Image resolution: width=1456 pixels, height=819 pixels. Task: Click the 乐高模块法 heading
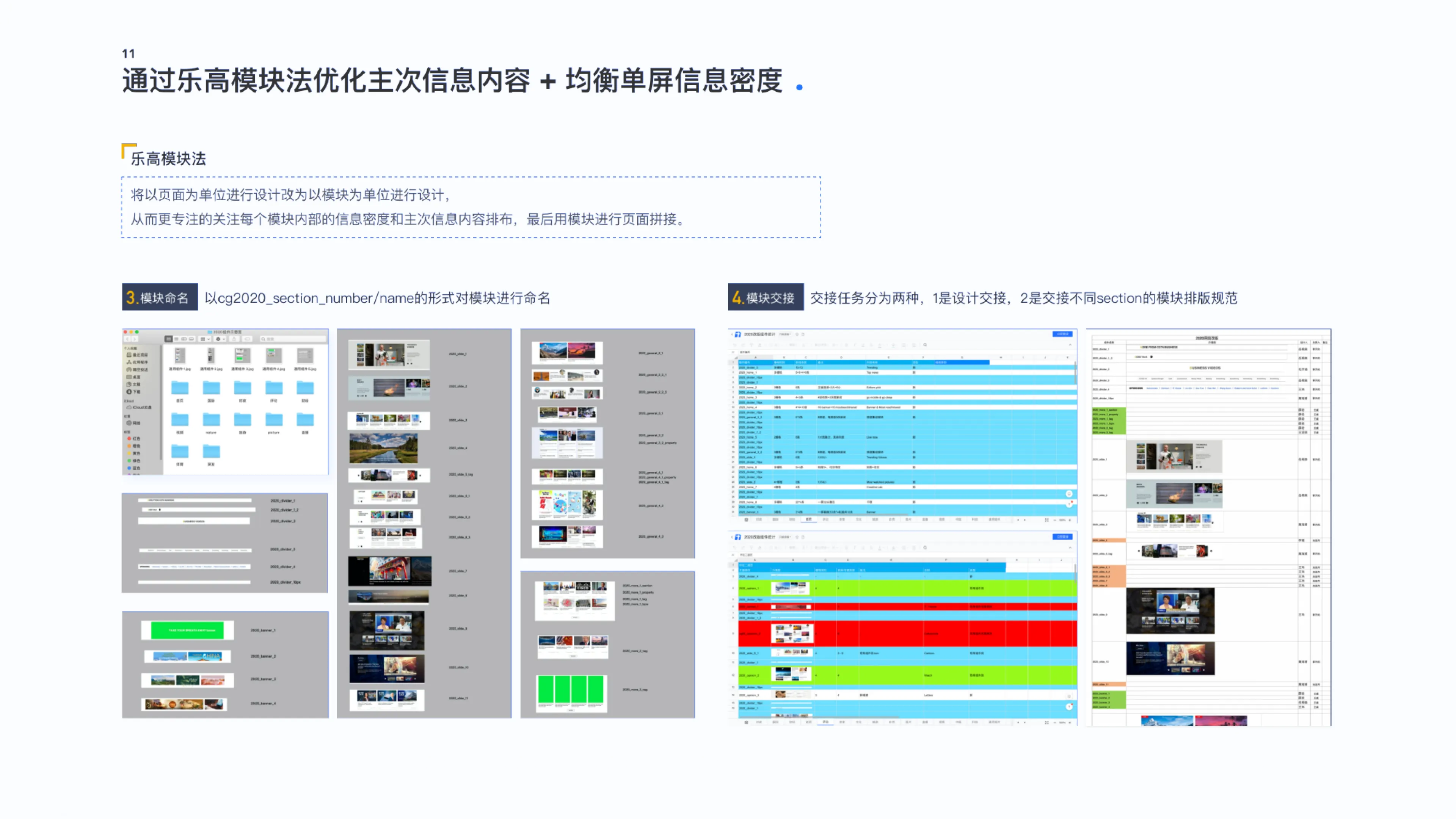(168, 159)
